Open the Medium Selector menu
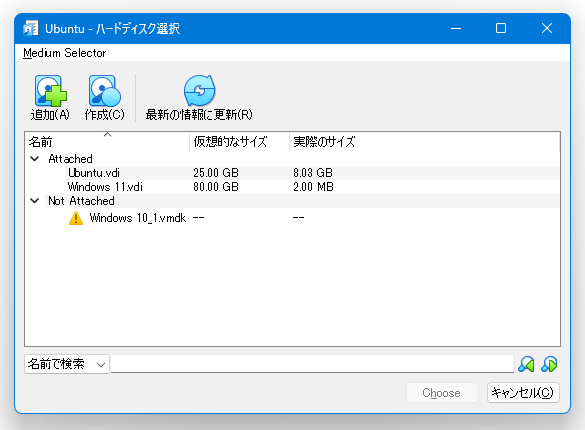The width and height of the screenshot is (585, 430). pyautogui.click(x=65, y=53)
